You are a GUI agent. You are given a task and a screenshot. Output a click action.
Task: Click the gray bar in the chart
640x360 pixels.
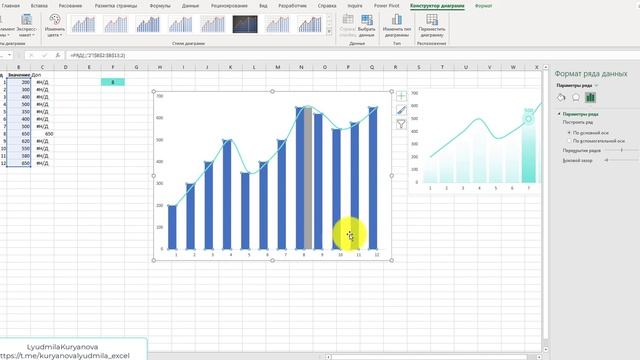[308, 178]
